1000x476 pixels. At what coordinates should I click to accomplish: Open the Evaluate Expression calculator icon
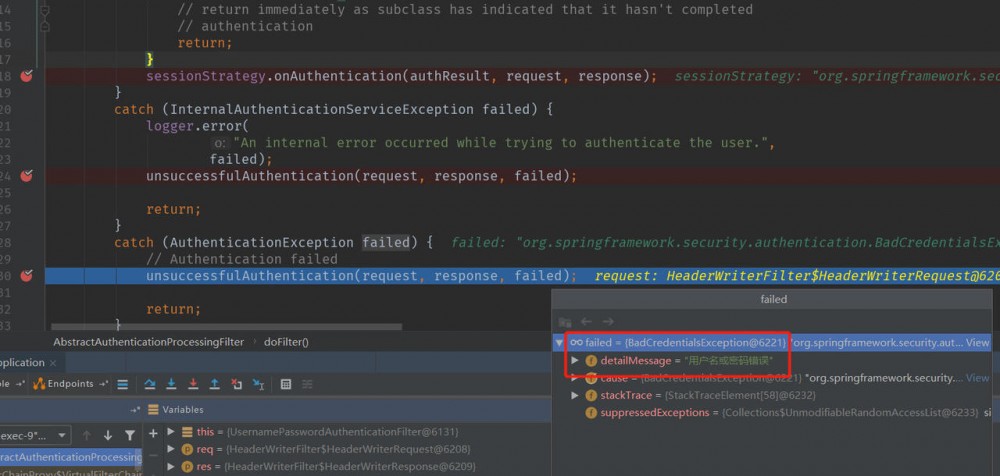pos(286,384)
